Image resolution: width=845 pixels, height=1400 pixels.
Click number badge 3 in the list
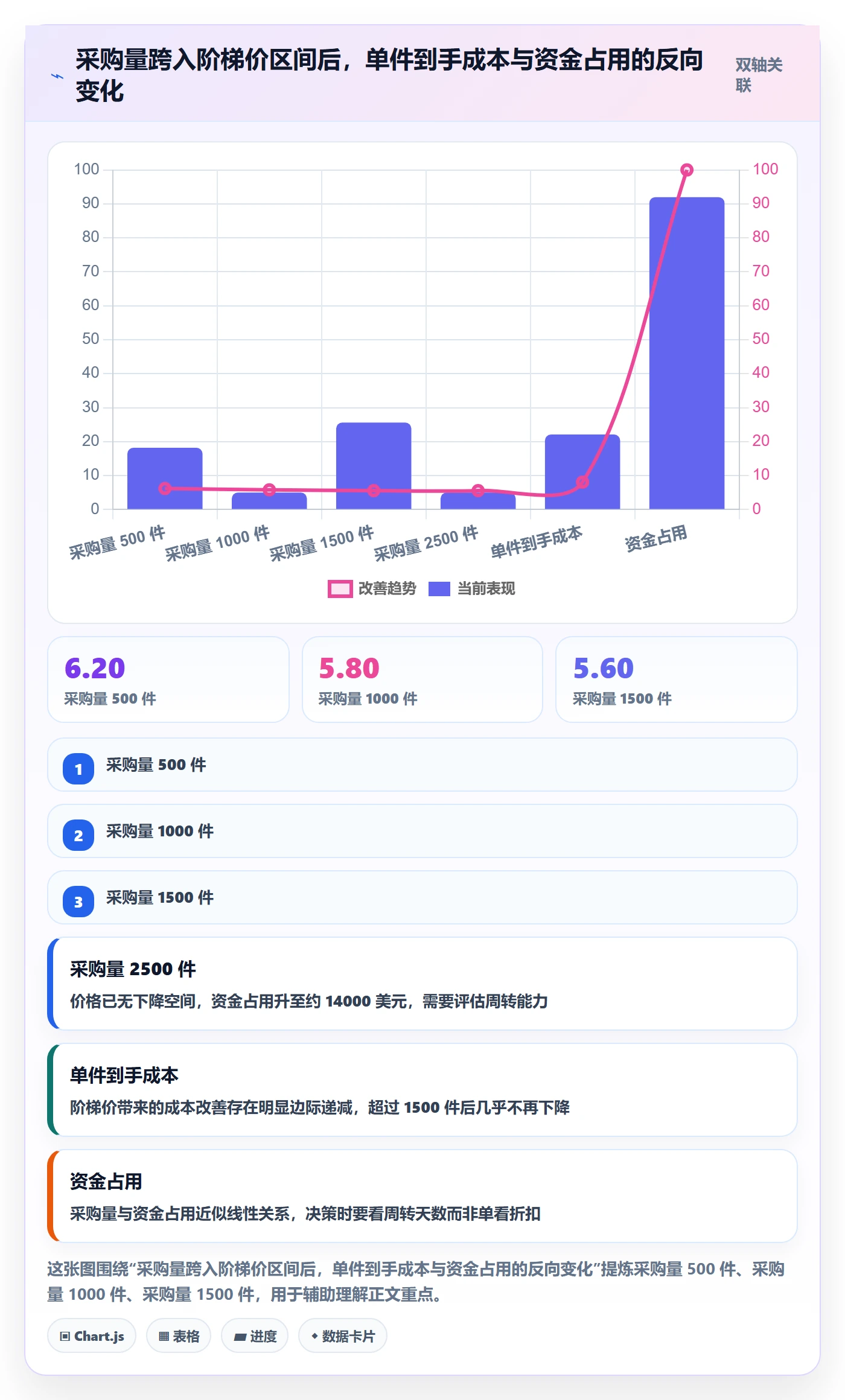click(x=78, y=902)
